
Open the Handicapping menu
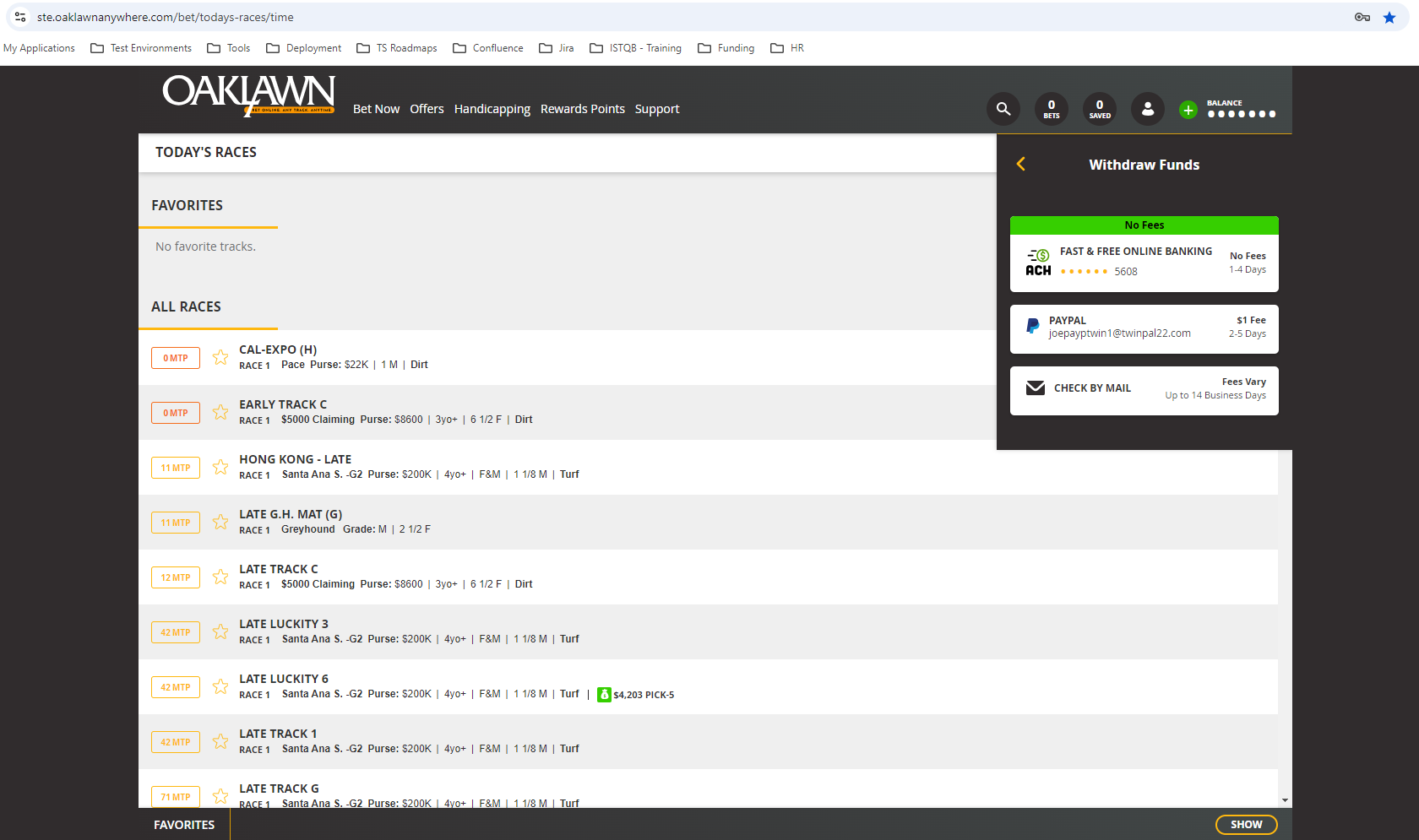tap(492, 109)
